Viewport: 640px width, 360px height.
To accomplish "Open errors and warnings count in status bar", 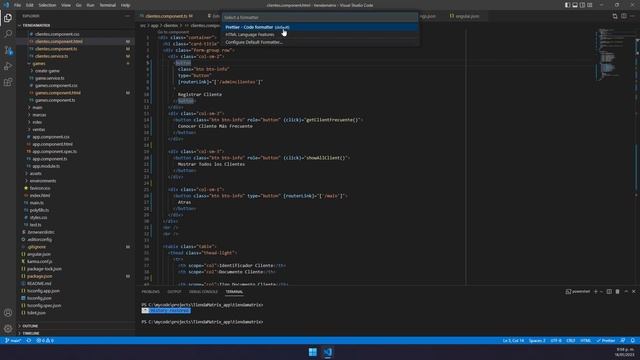I will pyautogui.click(x=45, y=340).
